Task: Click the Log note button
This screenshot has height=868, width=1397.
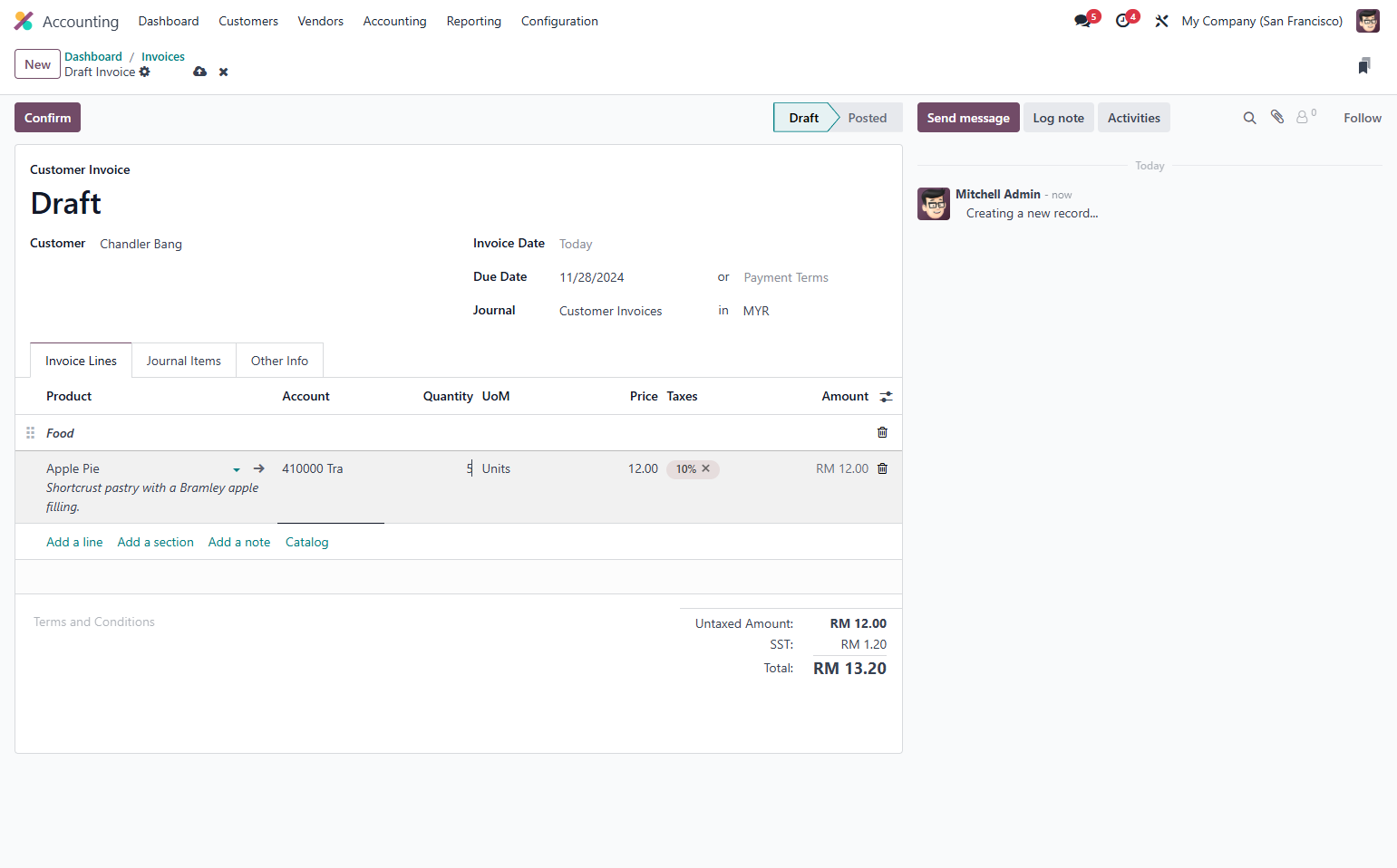Action: point(1058,118)
